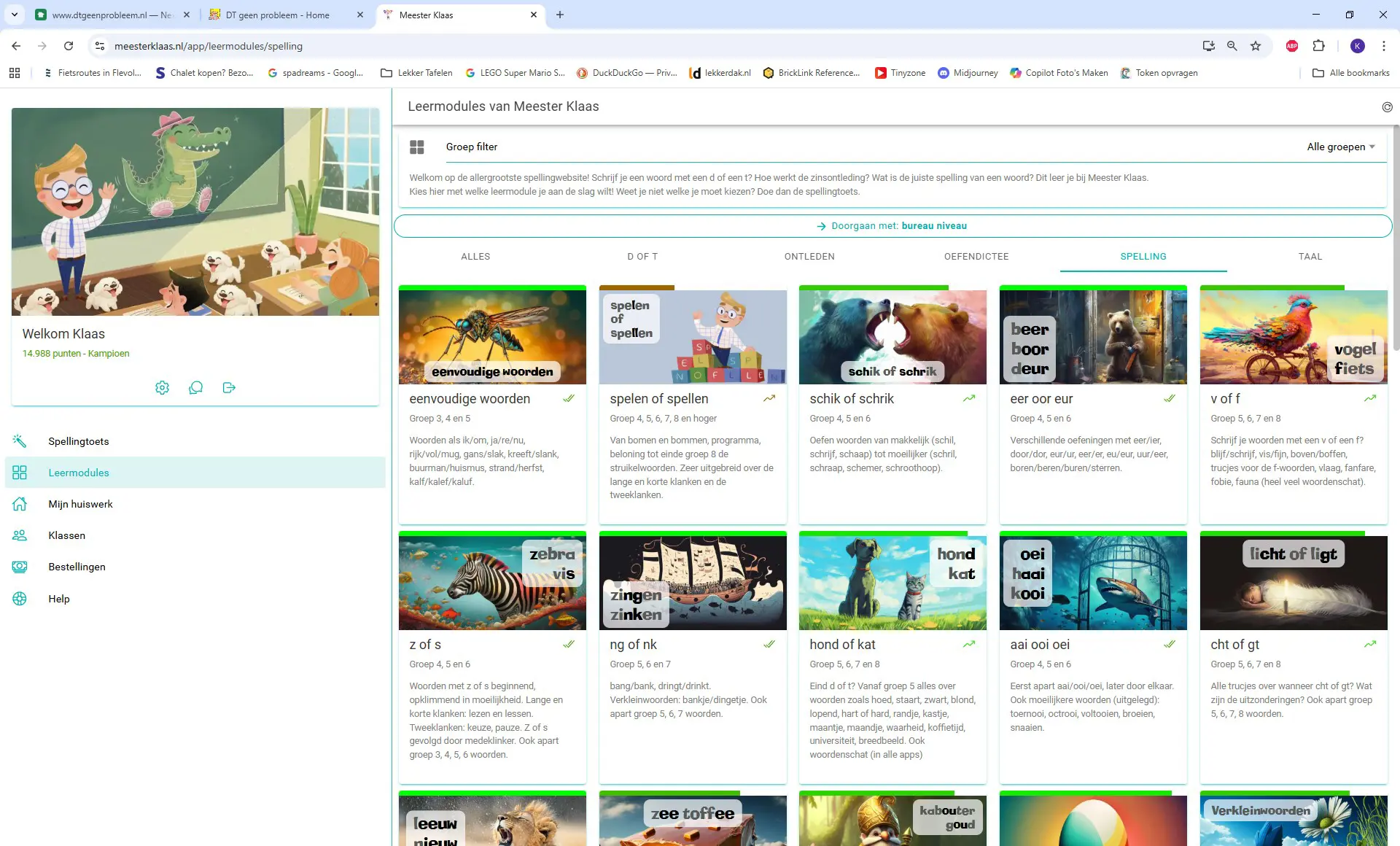This screenshot has height=846, width=1400.
Task: Click the Bestellingen icon in sidebar
Action: (20, 567)
